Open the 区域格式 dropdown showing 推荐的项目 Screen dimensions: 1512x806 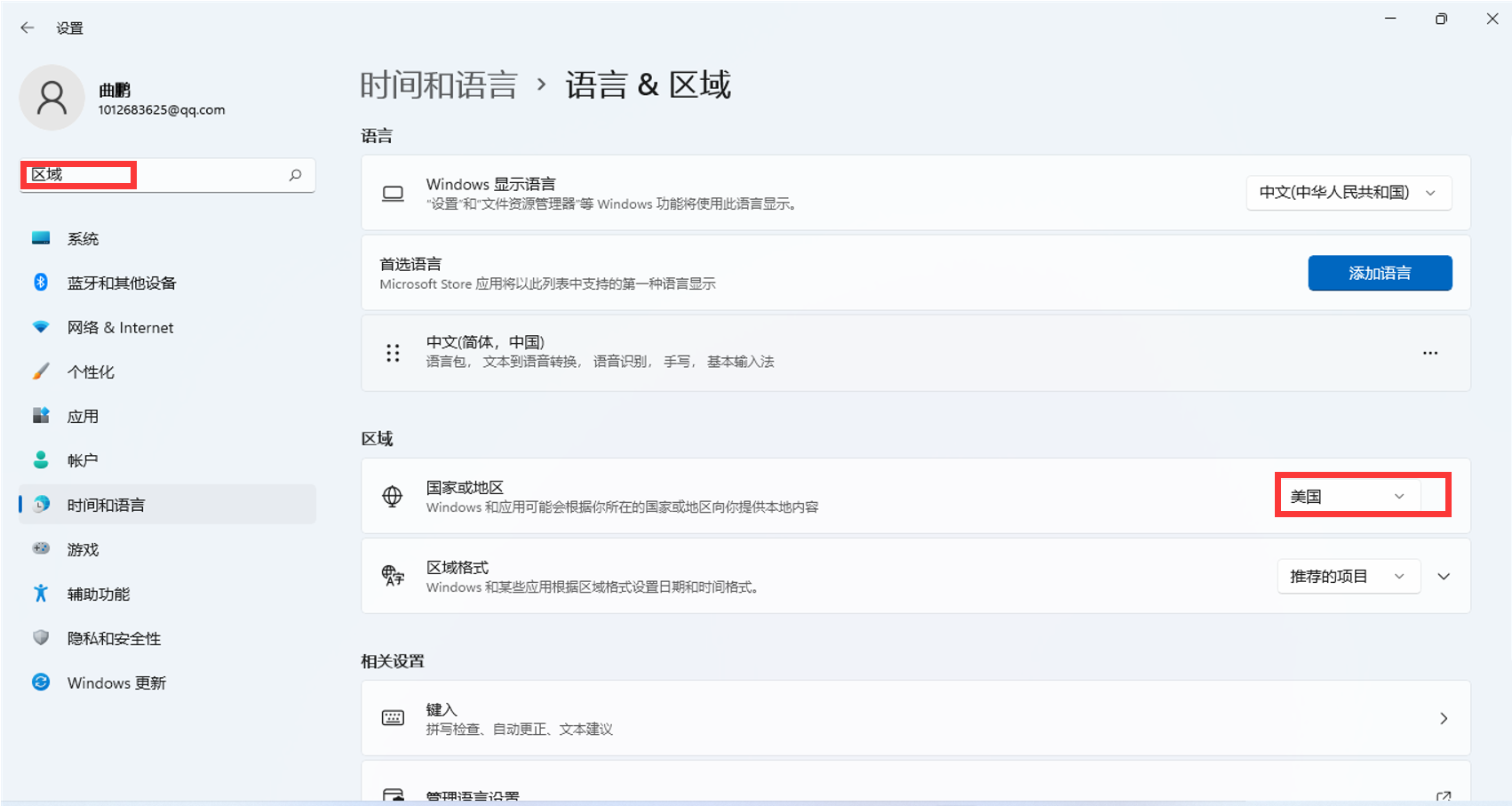tap(1349, 576)
